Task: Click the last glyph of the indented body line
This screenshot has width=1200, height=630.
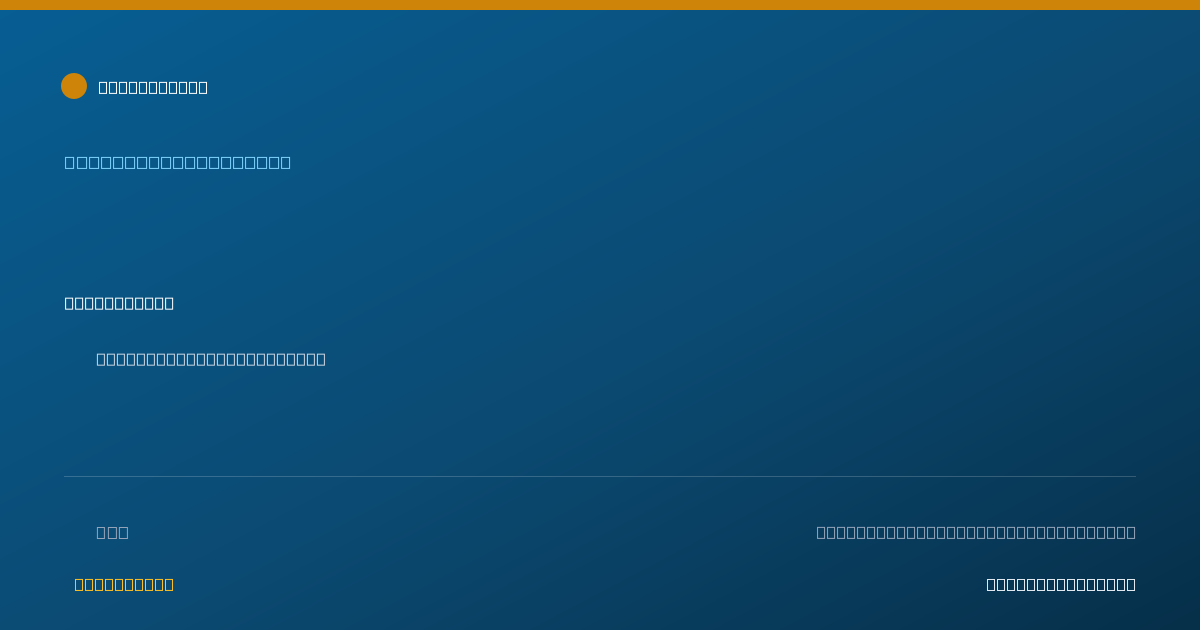Action: tap(321, 359)
